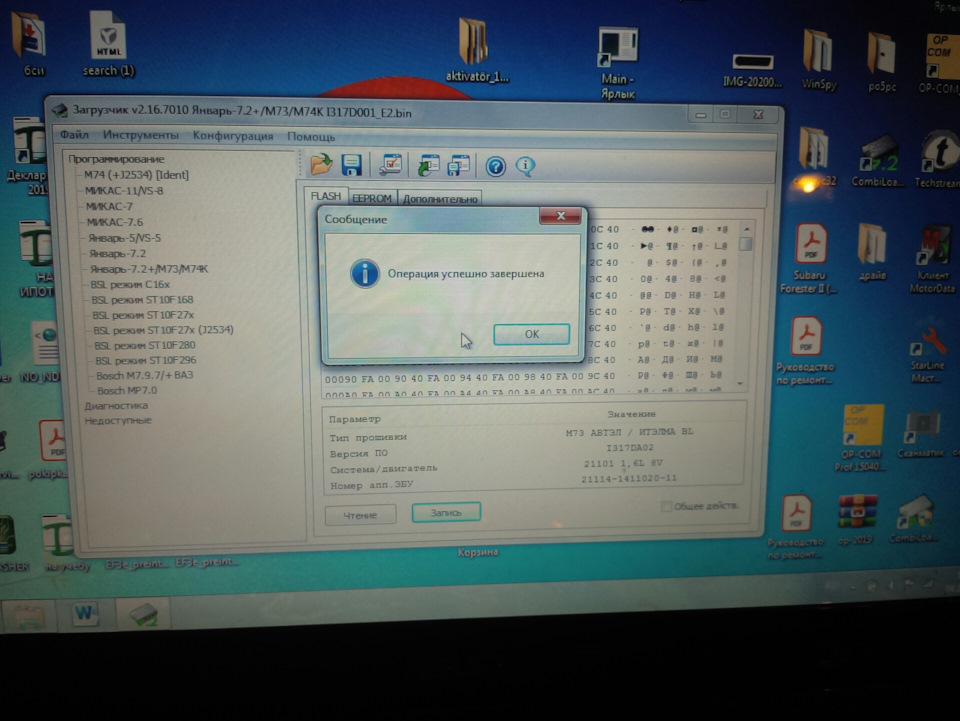Launch Клиент MotorData shortcut
The image size is (960, 721).
932,260
